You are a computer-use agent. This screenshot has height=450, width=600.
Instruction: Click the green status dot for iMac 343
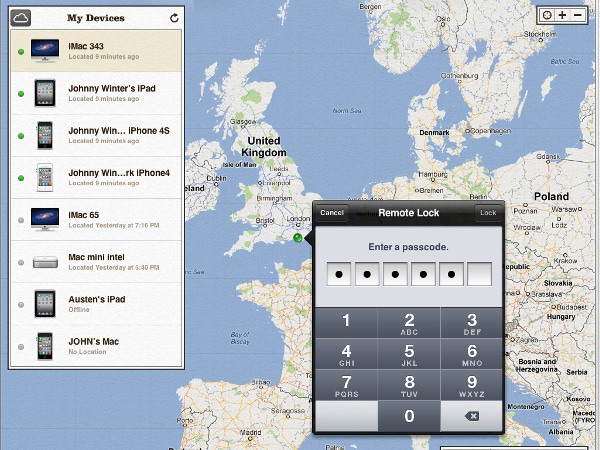click(21, 52)
